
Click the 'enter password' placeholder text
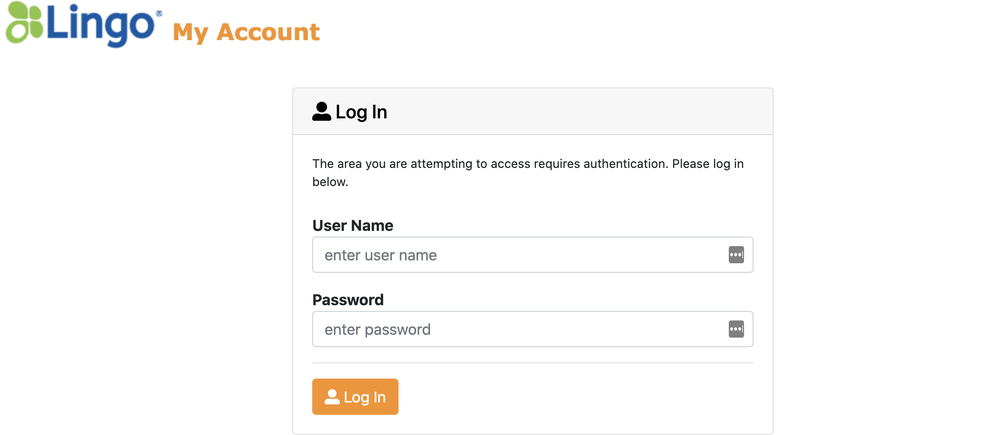tap(378, 329)
